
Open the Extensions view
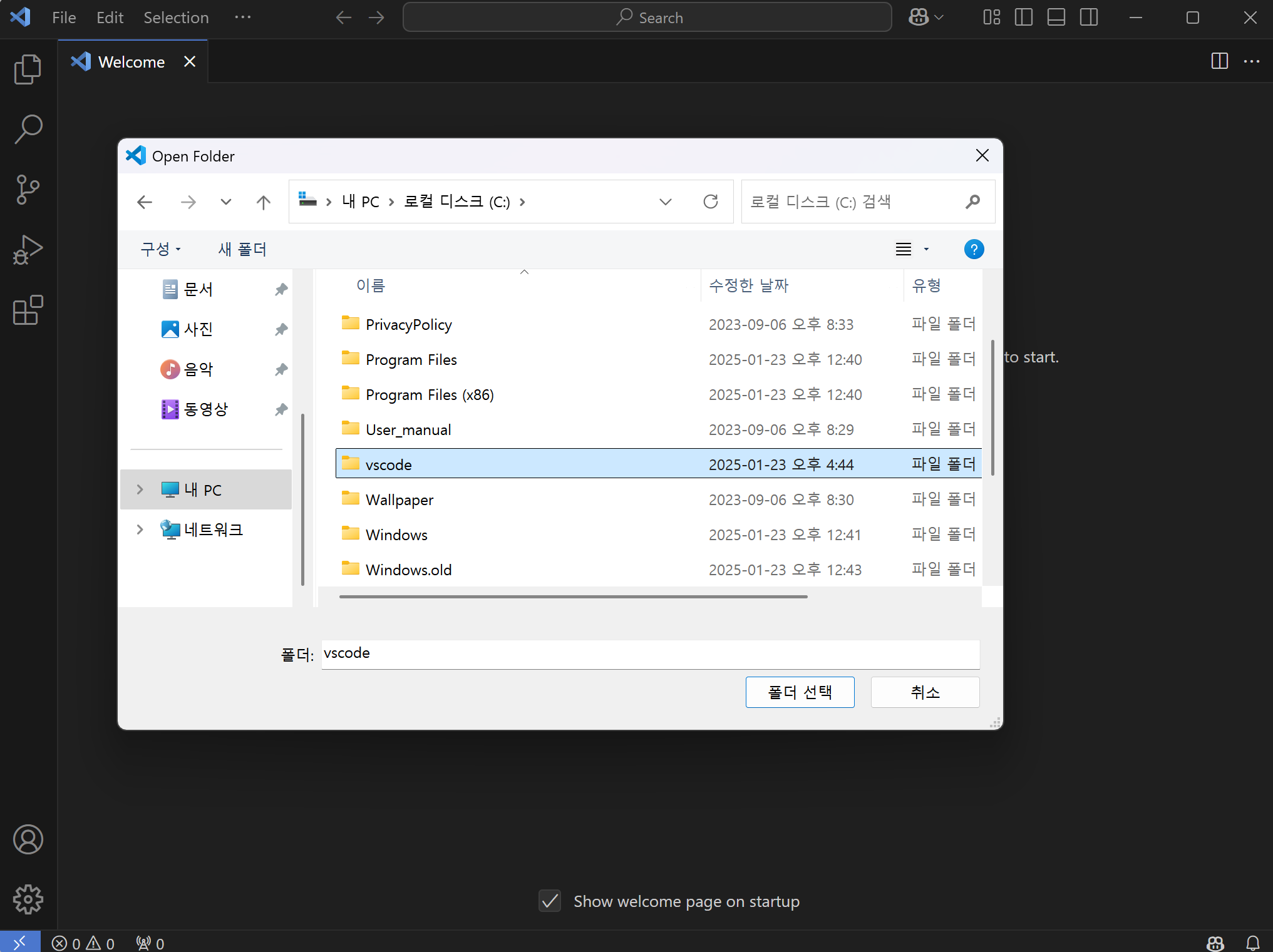click(x=28, y=310)
